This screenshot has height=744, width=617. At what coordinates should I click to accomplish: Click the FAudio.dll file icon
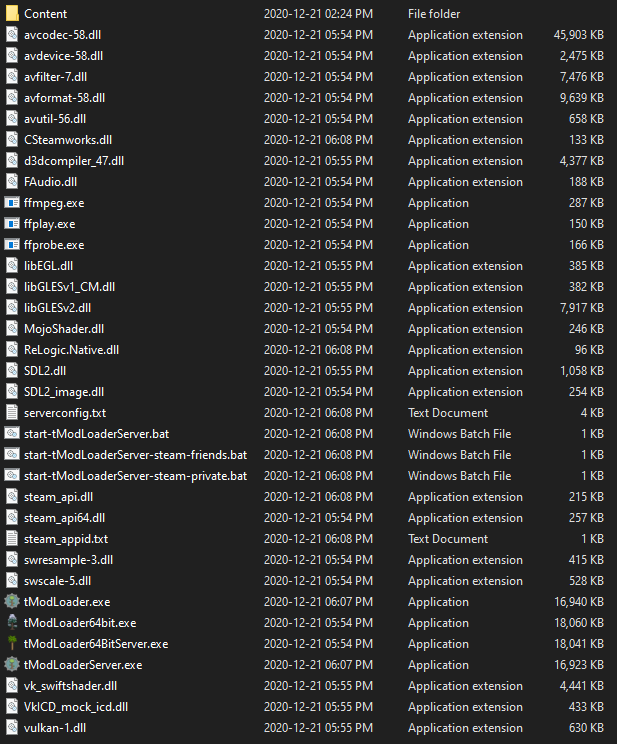point(12,182)
